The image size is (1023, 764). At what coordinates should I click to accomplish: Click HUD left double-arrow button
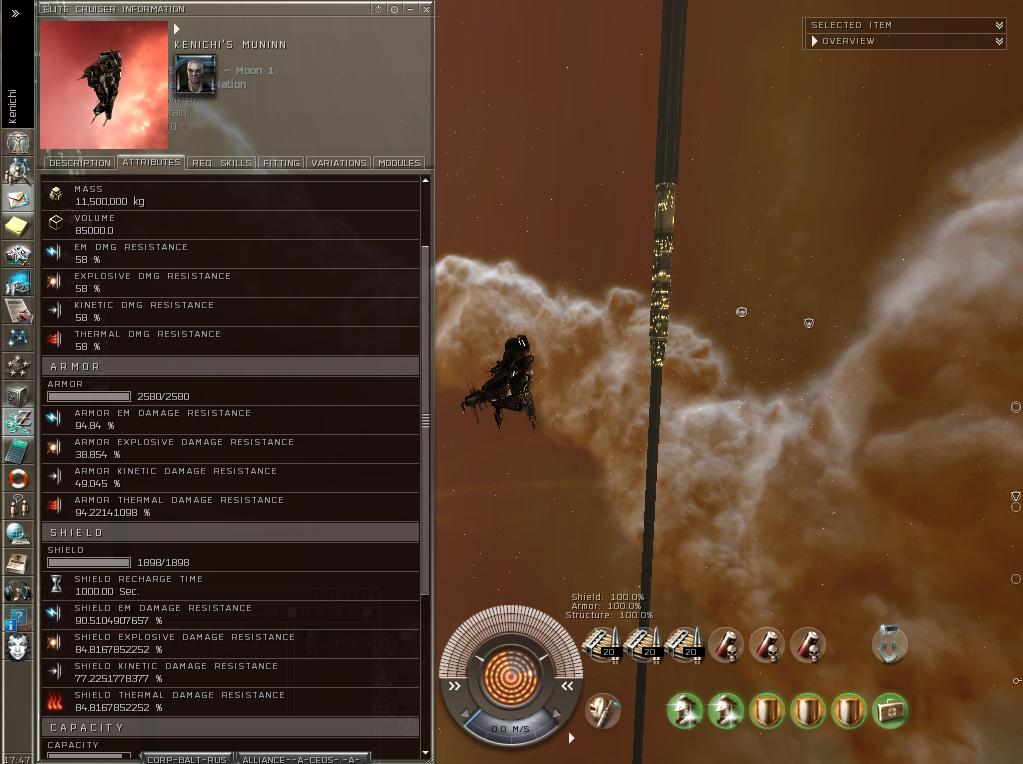455,686
